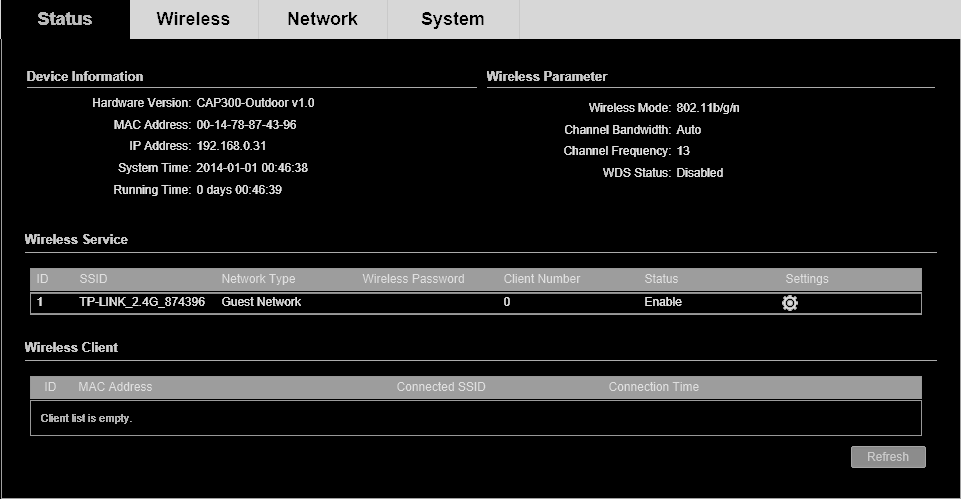The height and width of the screenshot is (499, 961).
Task: Click hardware version CAP300-Outdoor v1.0
Action: (x=256, y=102)
